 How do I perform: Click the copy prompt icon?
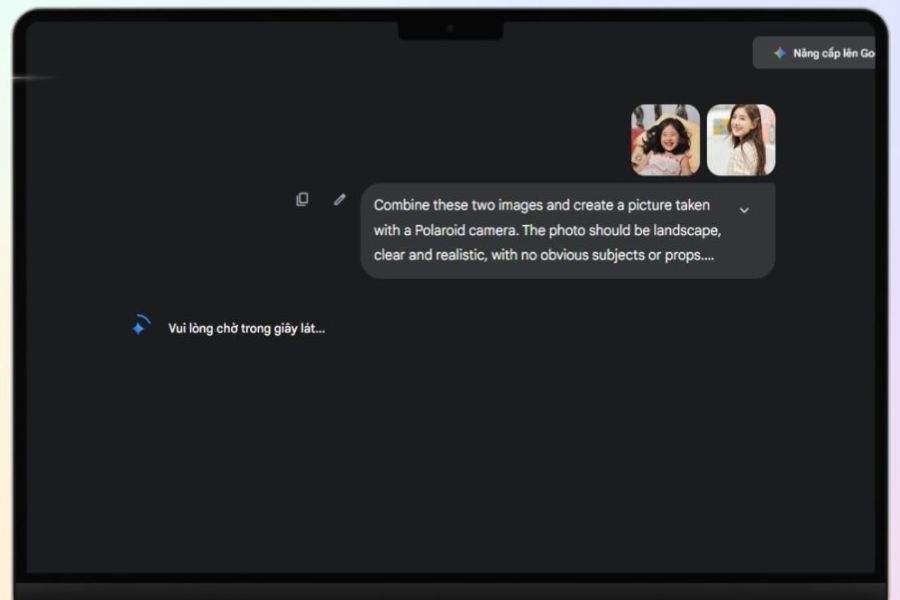pyautogui.click(x=302, y=200)
